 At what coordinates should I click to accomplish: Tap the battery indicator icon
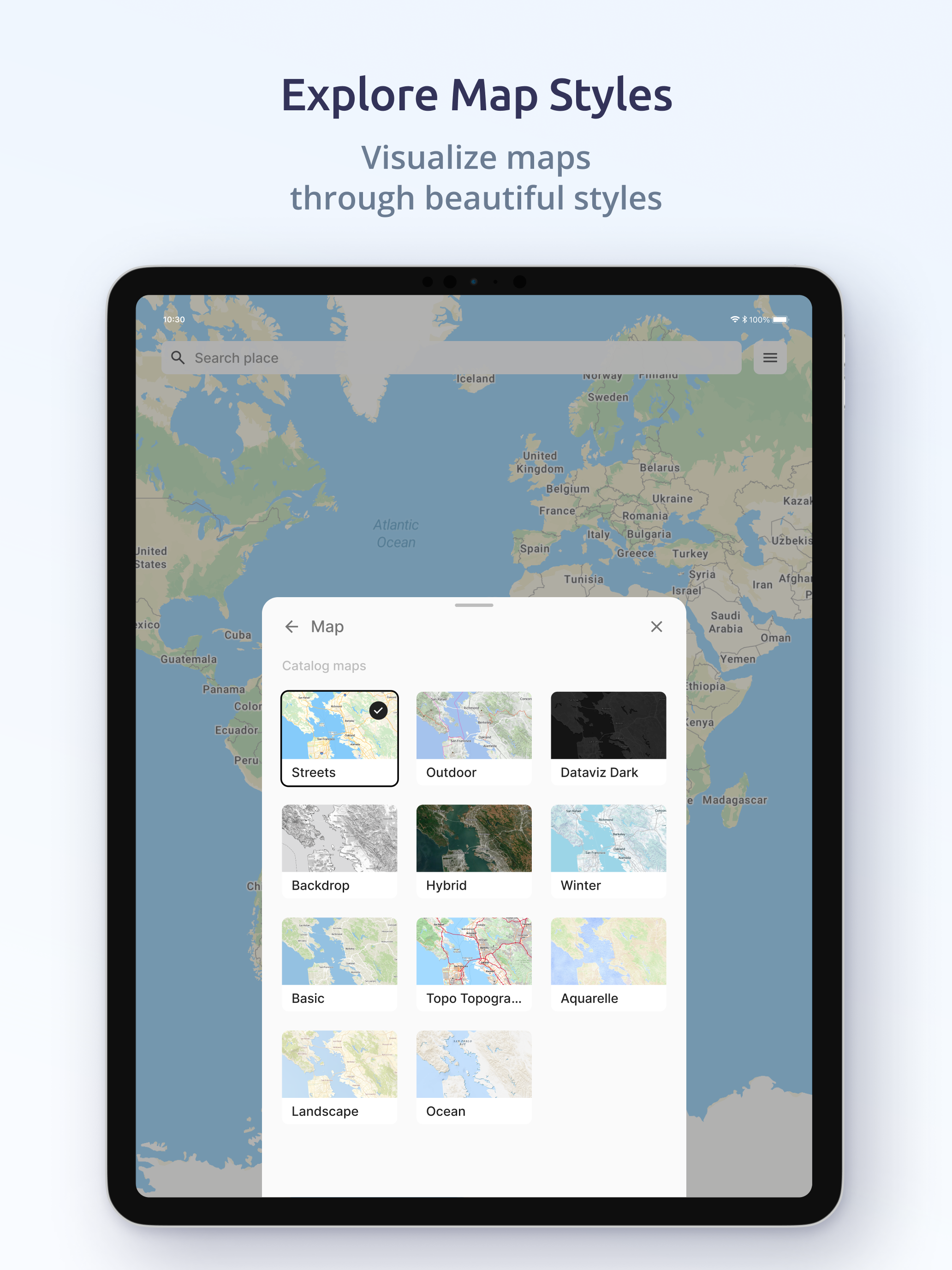click(780, 320)
